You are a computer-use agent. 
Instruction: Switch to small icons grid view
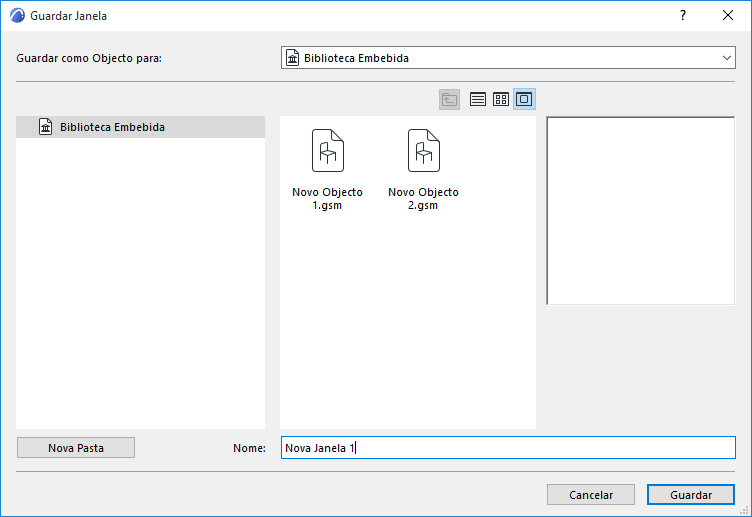tap(501, 99)
